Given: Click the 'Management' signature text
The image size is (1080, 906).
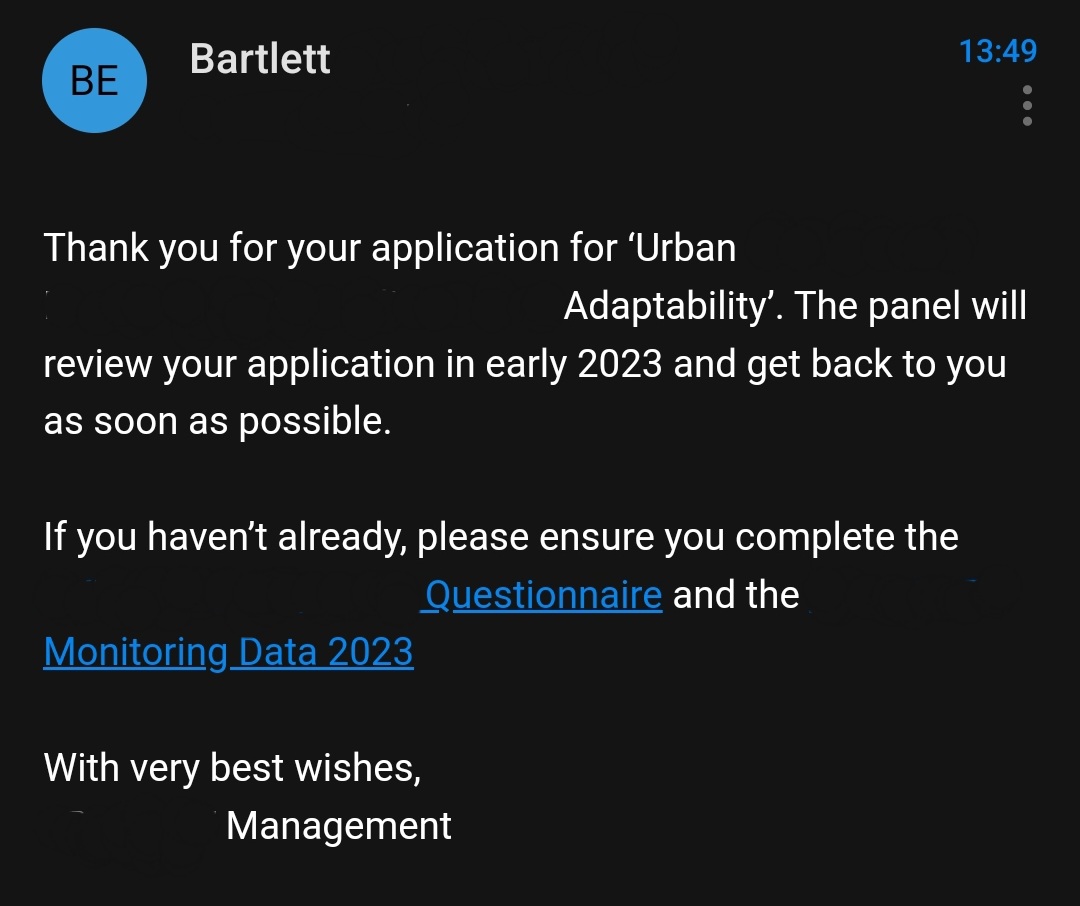Looking at the screenshot, I should pyautogui.click(x=339, y=826).
